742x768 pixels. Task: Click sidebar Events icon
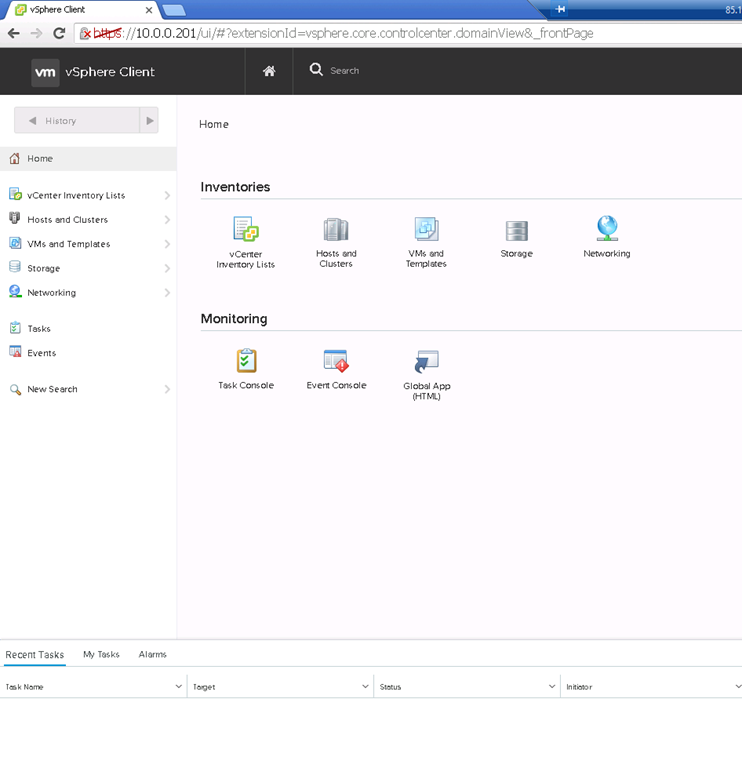[x=15, y=352]
